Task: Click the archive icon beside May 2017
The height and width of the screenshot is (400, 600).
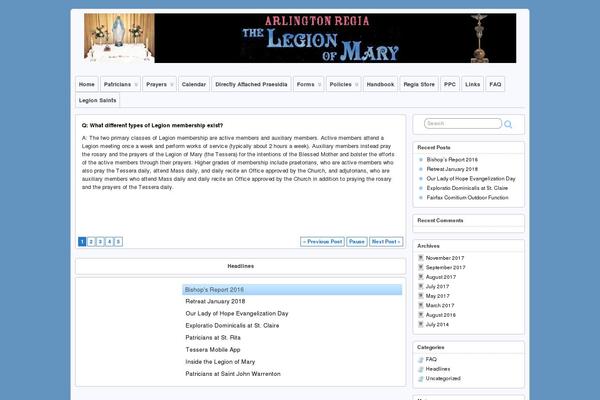Action: click(x=421, y=296)
